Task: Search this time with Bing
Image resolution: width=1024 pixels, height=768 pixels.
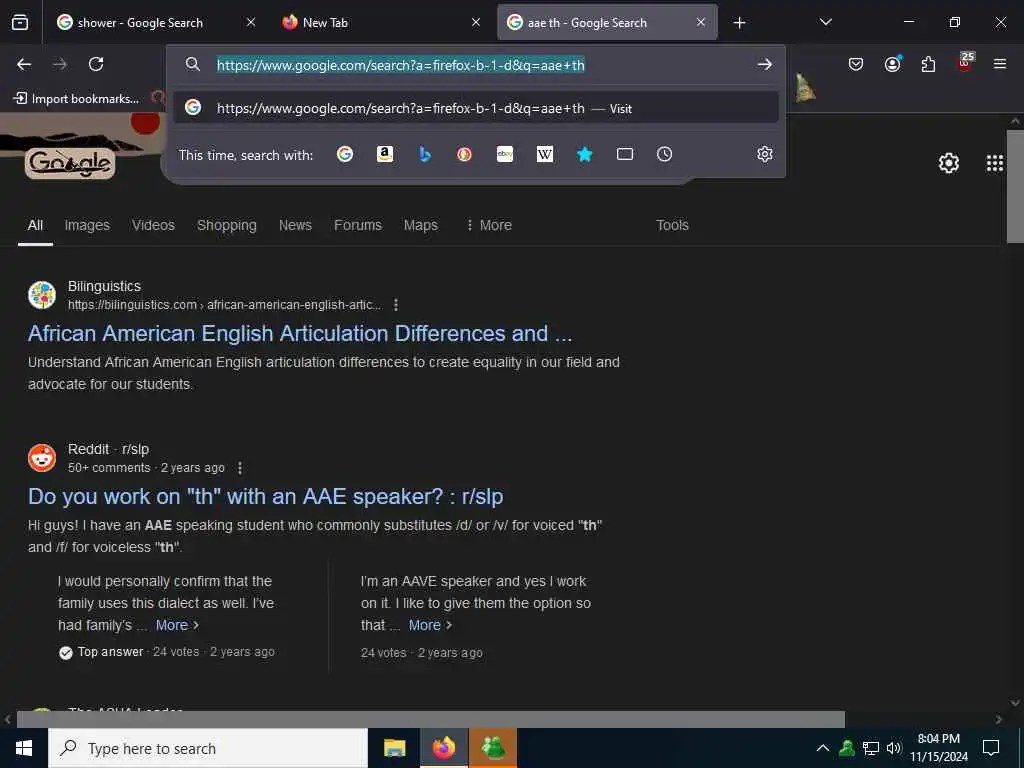Action: [424, 154]
